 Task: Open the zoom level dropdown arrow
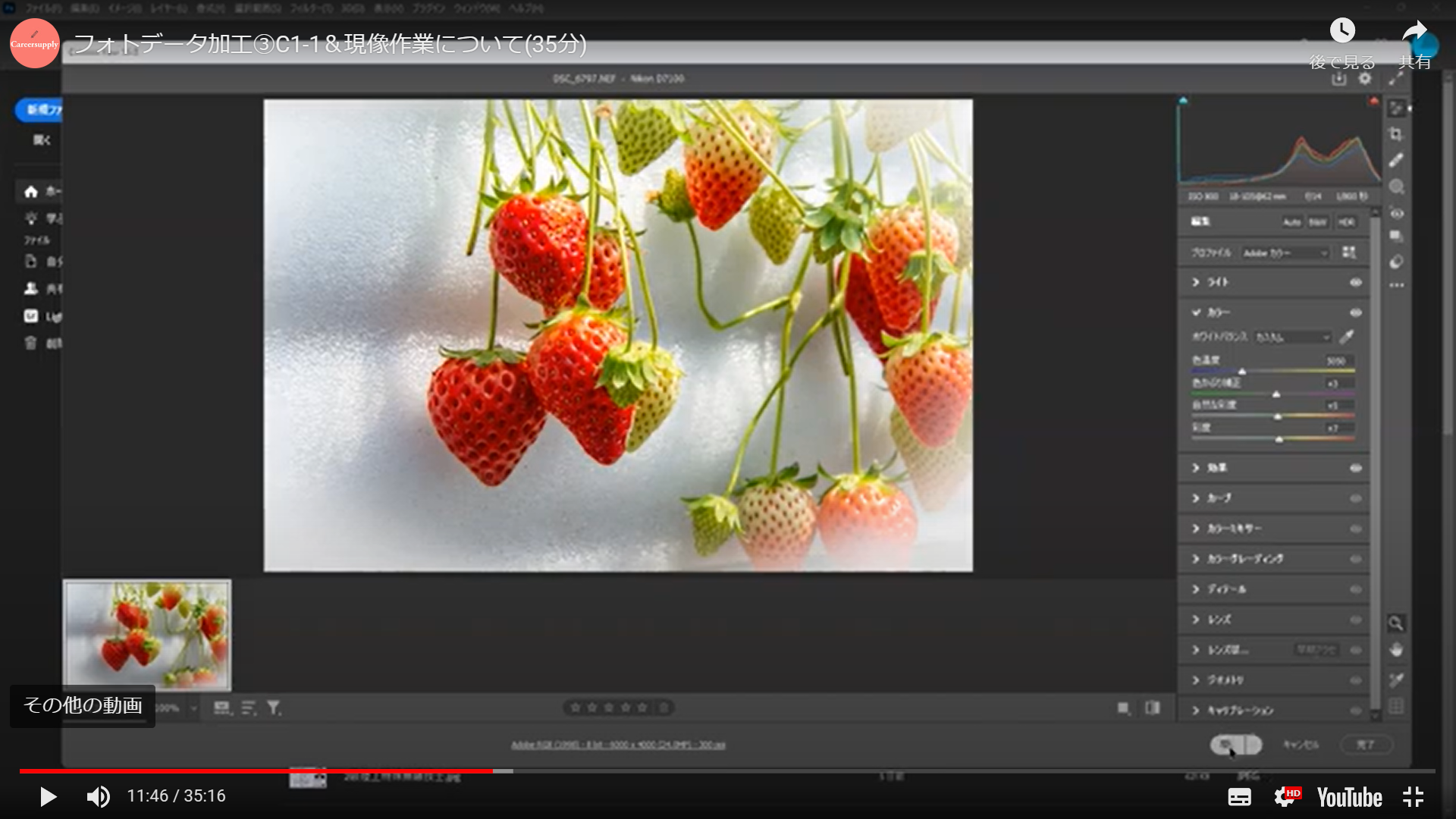click(193, 708)
